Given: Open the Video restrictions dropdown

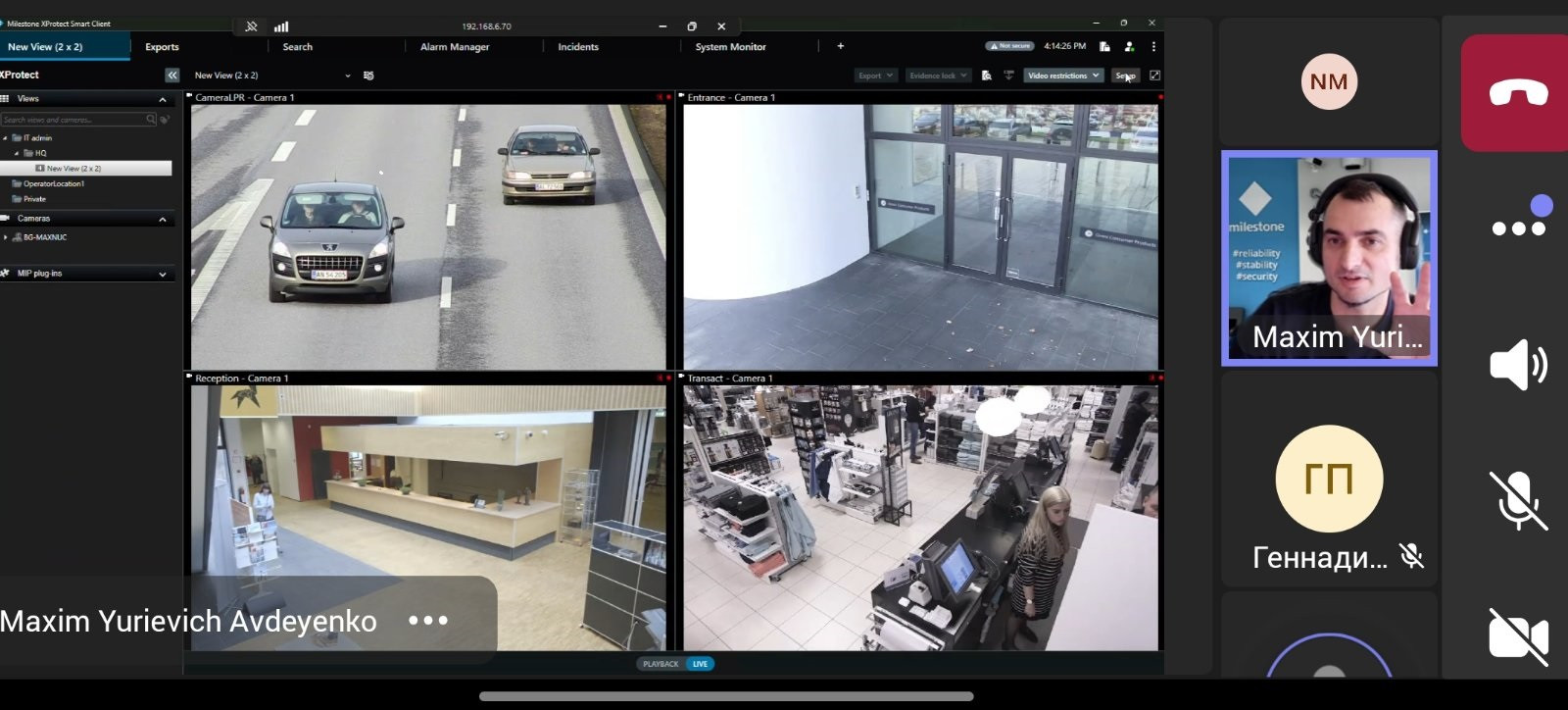Looking at the screenshot, I should [x=1063, y=76].
